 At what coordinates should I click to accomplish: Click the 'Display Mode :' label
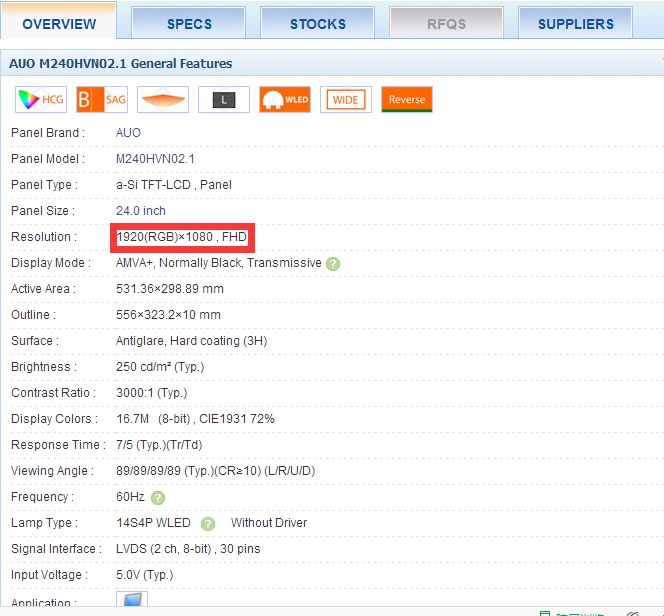pos(51,263)
